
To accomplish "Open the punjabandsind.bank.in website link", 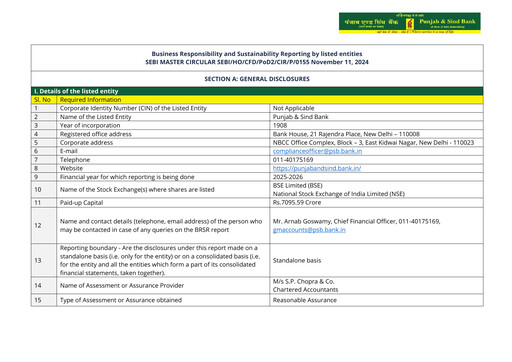I will (x=317, y=168).
